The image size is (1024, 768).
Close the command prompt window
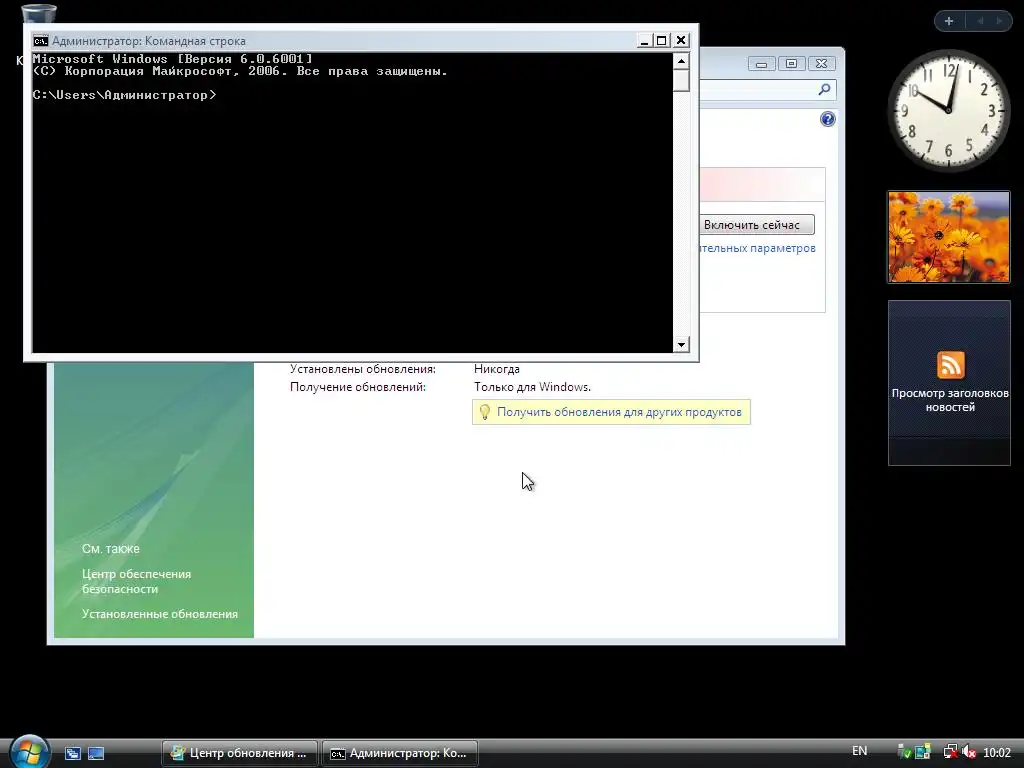pyautogui.click(x=681, y=40)
